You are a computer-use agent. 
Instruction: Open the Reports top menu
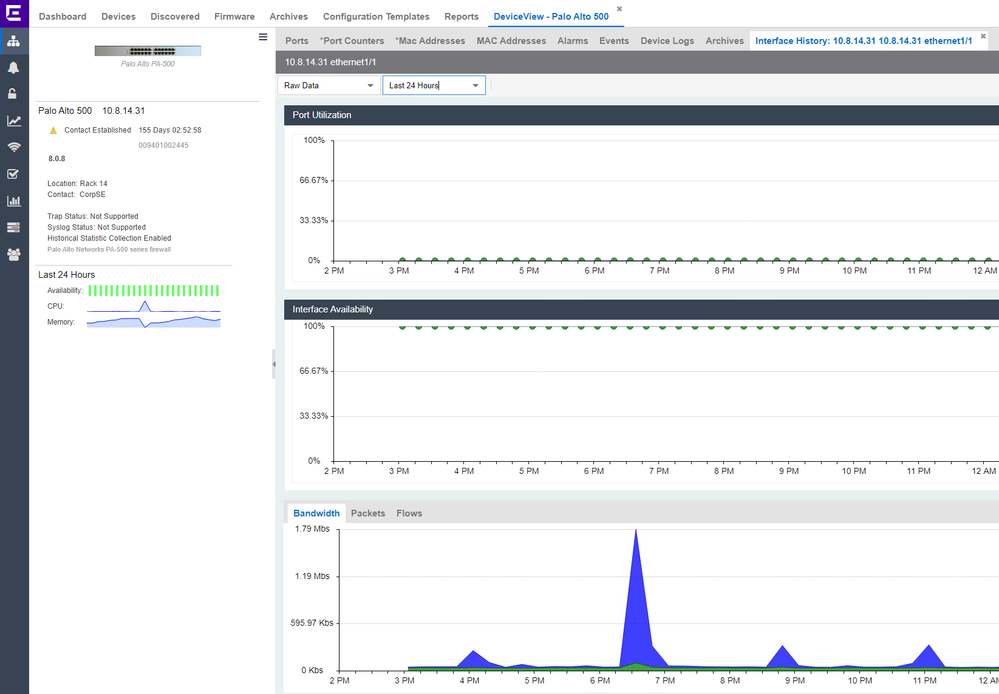click(461, 17)
